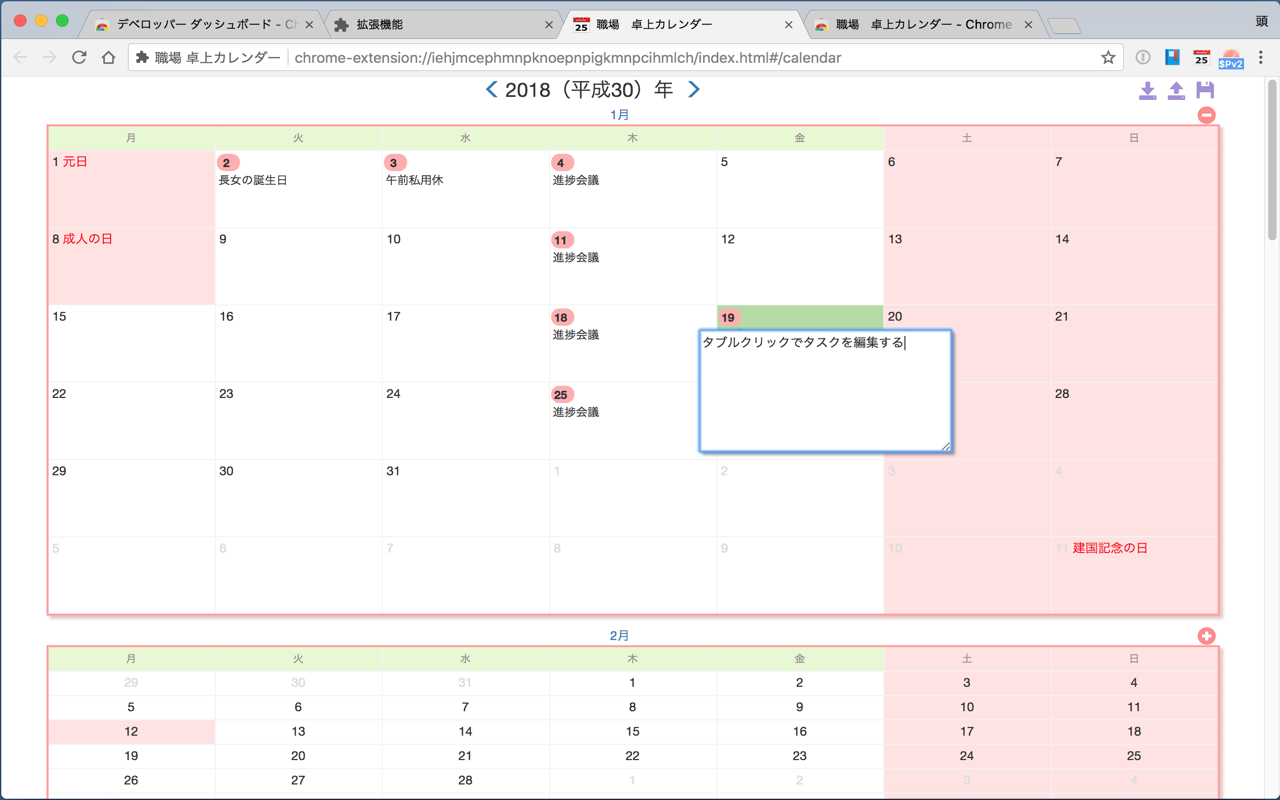Click the $Pv2 extension icon

(1231, 58)
